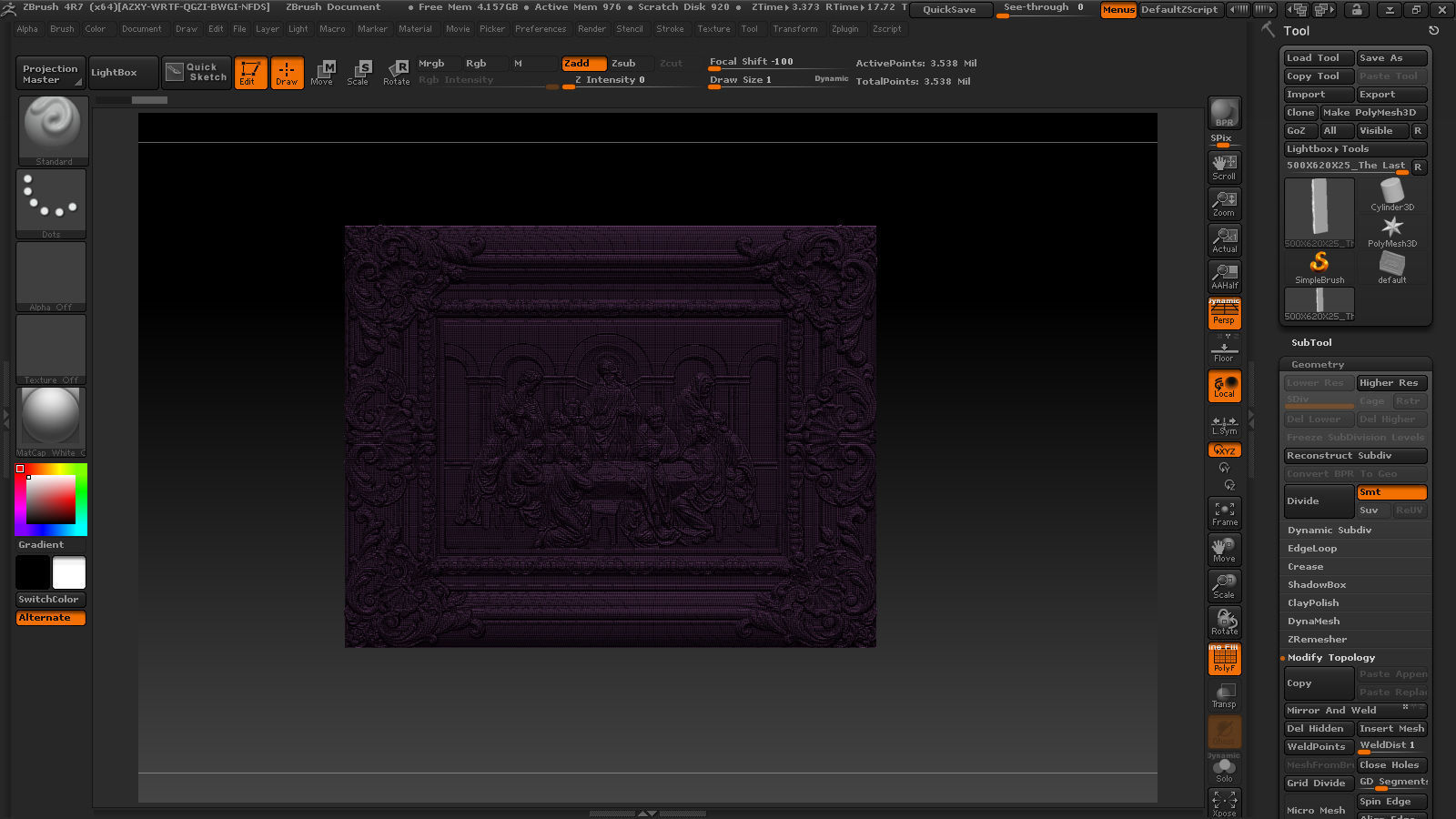Open the Dots stroke picker
The height and width of the screenshot is (819, 1456).
[52, 204]
